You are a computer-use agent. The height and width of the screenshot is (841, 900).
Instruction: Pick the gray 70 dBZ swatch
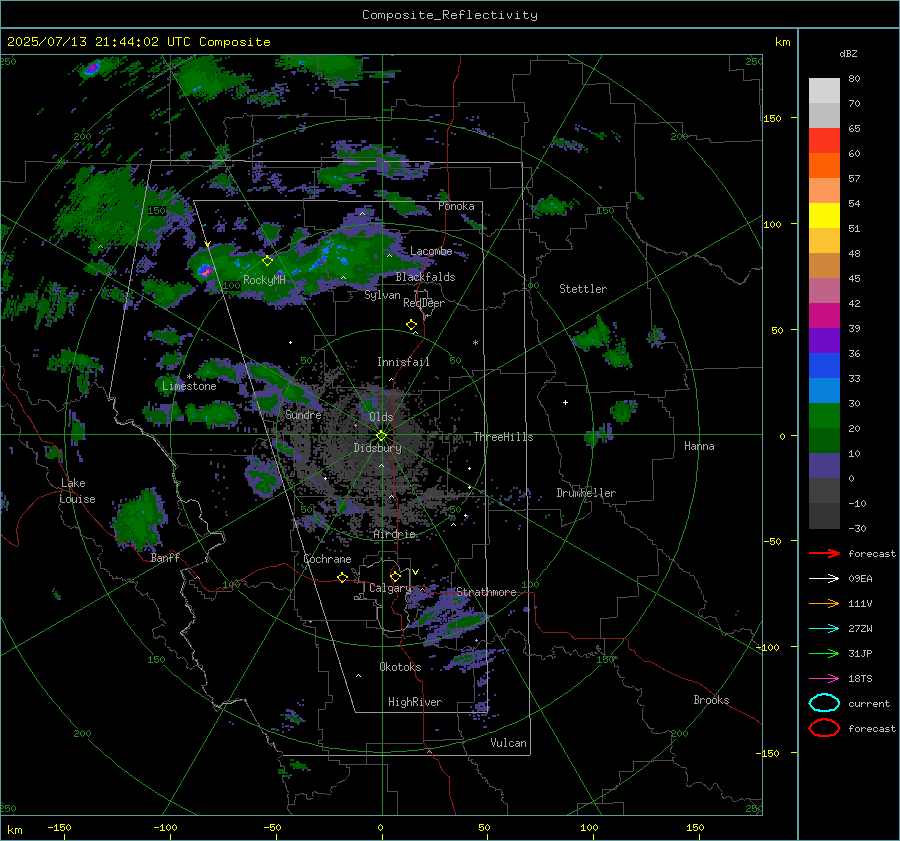824,115
